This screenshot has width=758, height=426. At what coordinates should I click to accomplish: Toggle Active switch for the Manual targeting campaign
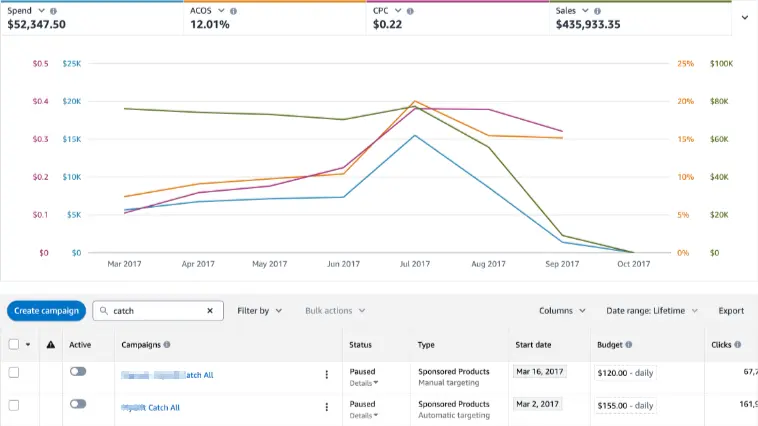click(x=78, y=371)
